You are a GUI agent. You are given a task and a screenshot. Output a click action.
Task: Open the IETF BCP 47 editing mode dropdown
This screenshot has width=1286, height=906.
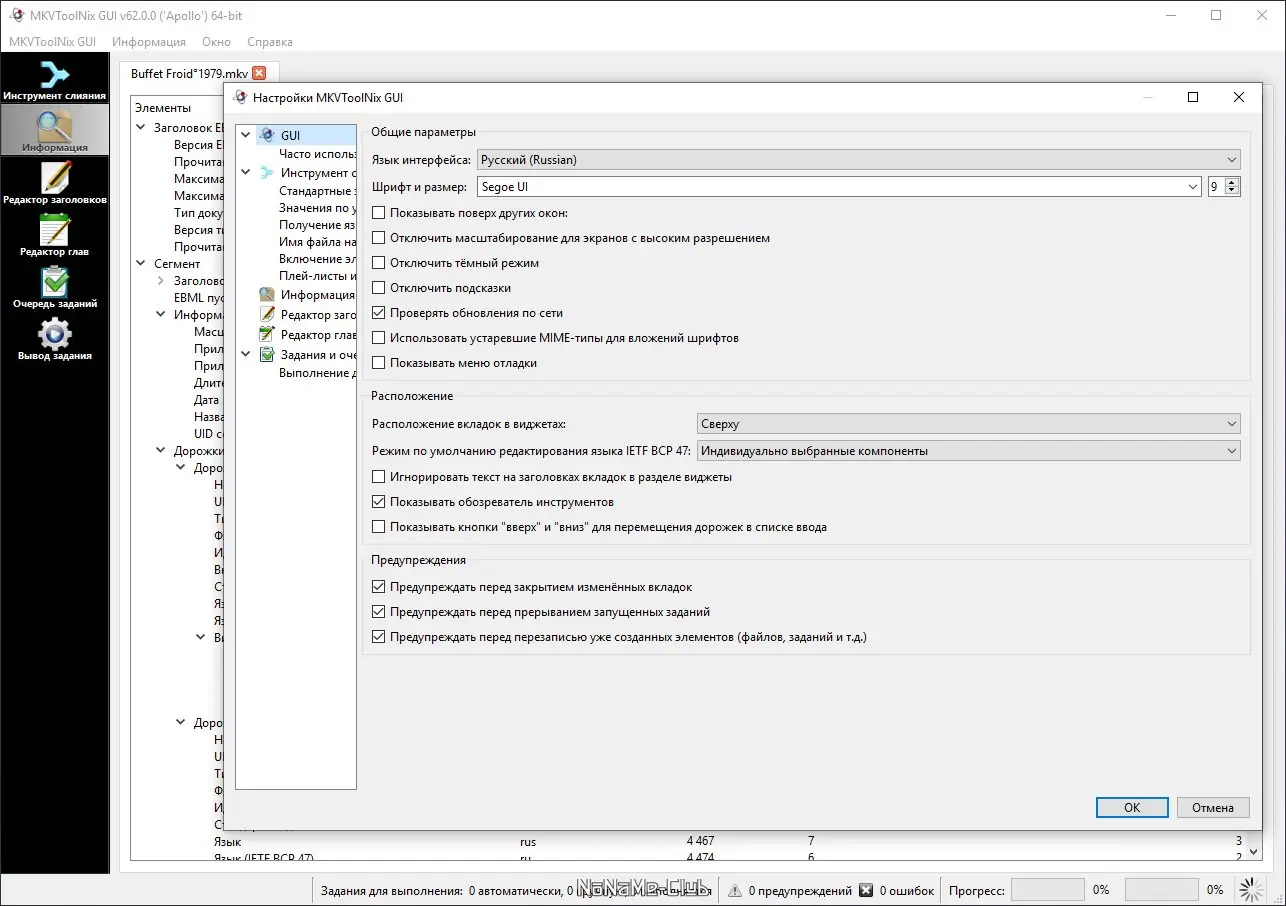tap(969, 451)
